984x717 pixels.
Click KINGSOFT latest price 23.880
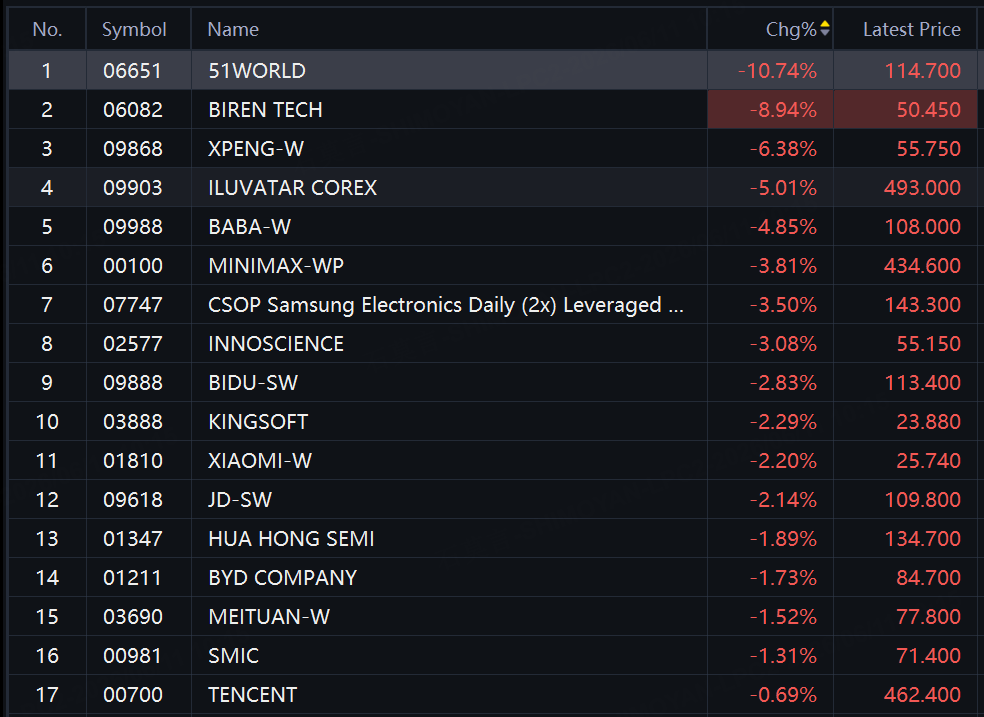click(x=928, y=422)
